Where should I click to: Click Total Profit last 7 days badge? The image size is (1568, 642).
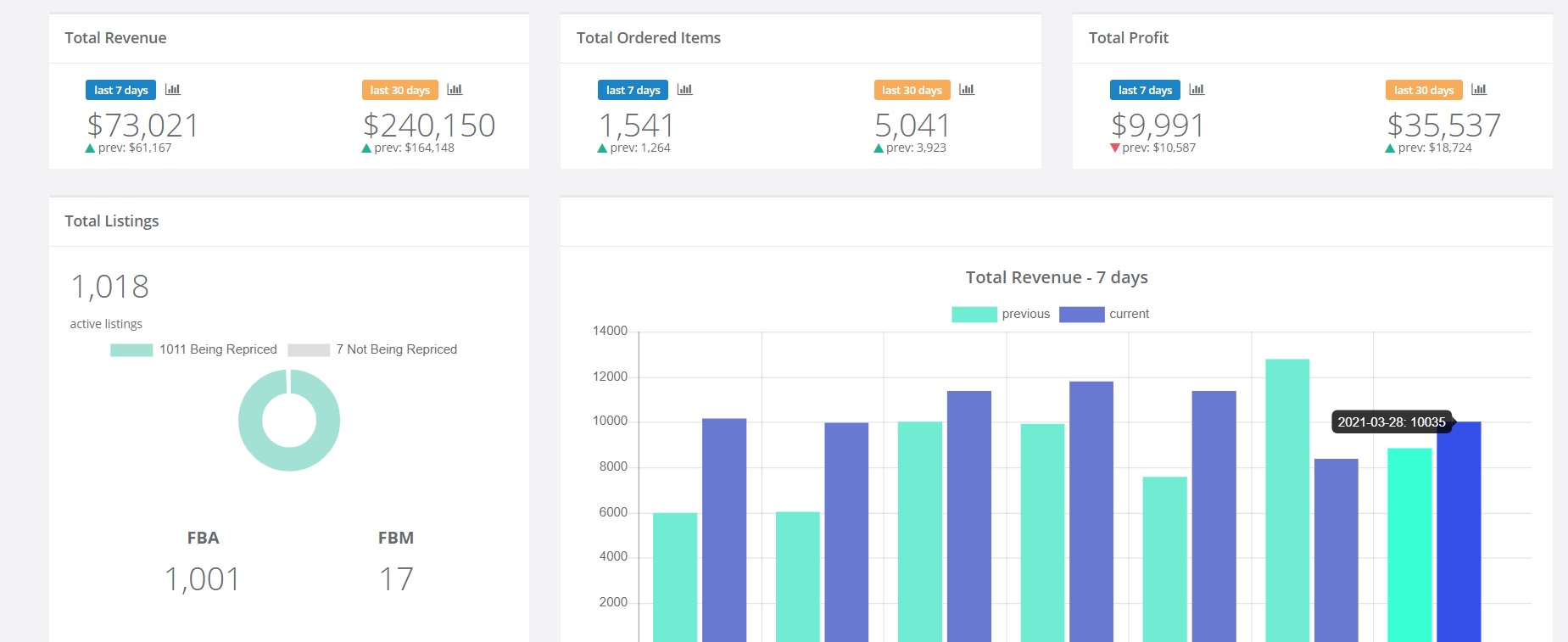(x=1145, y=90)
